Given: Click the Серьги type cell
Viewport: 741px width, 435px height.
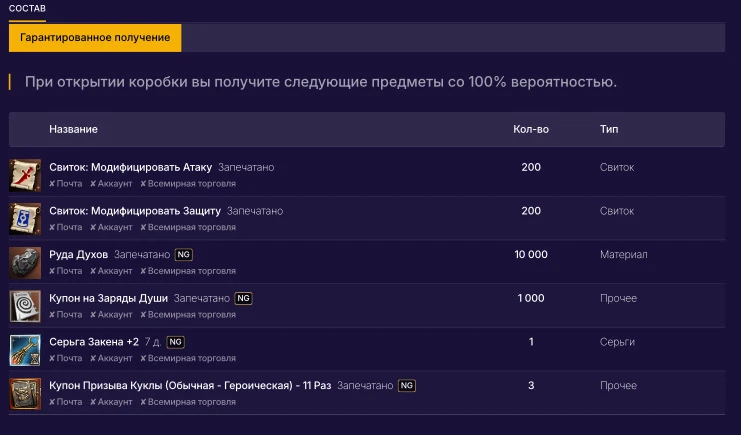Looking at the screenshot, I should point(617,342).
